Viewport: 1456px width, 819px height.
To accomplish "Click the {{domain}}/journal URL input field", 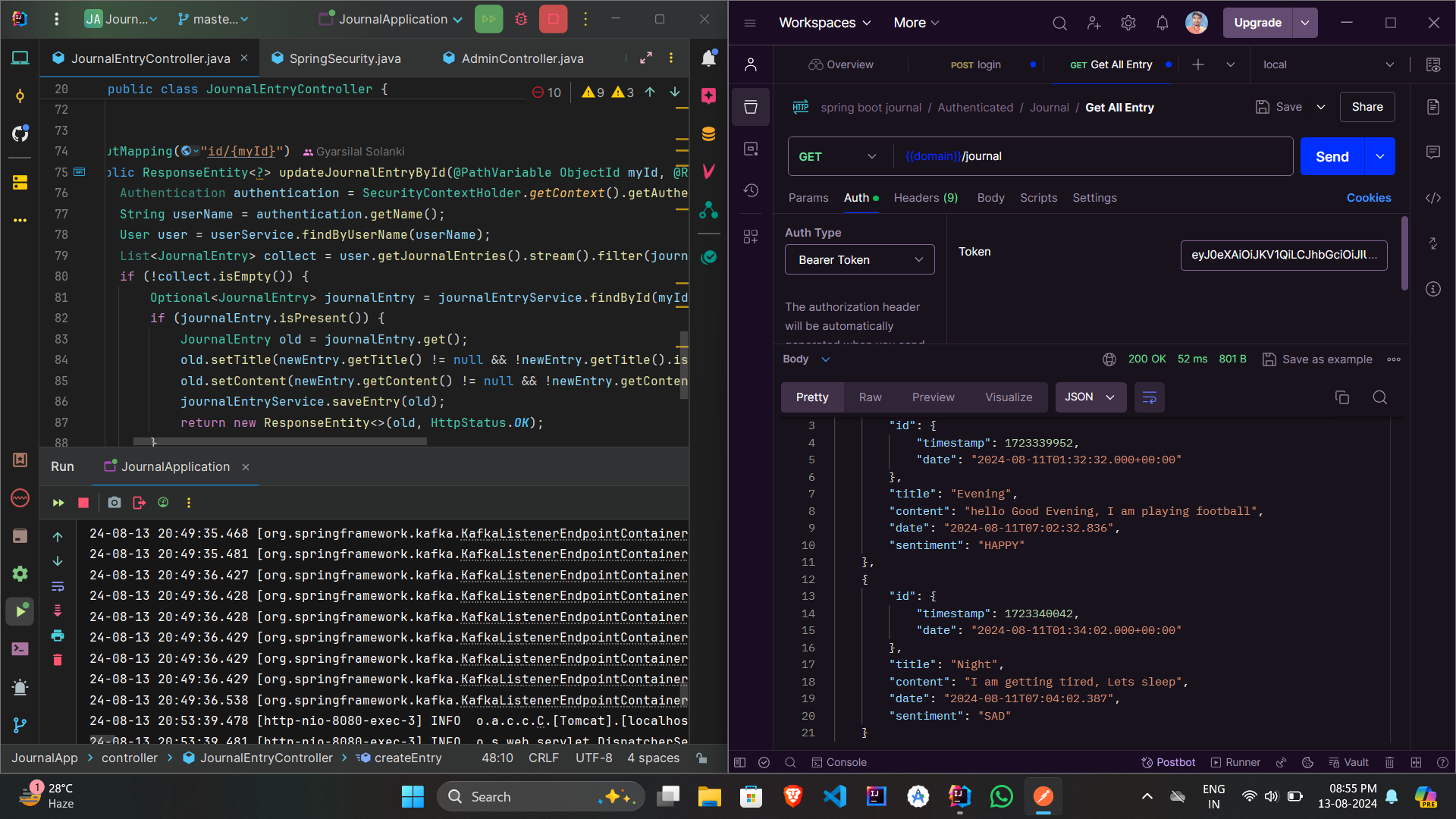I will (1062, 156).
